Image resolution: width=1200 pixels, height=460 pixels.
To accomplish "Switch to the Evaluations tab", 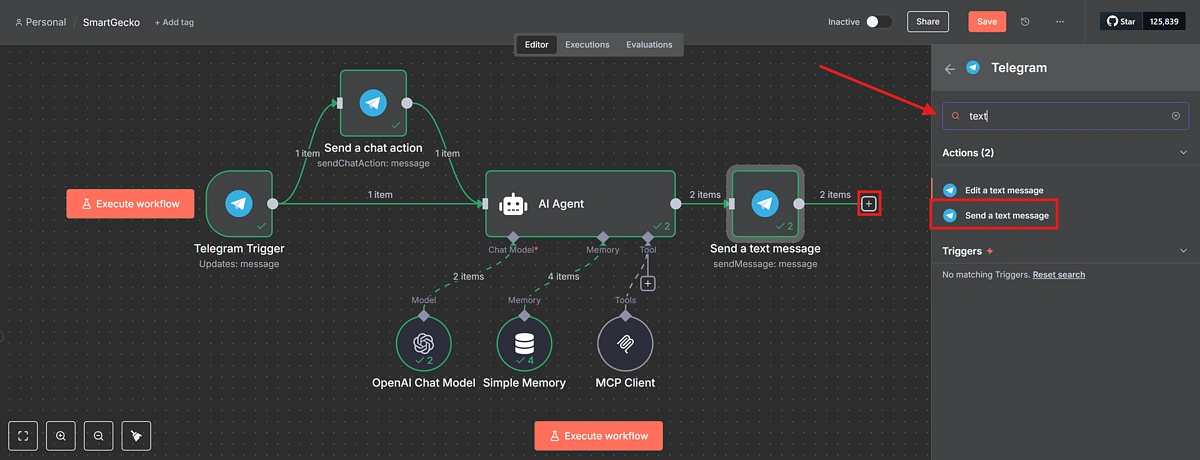I will [649, 45].
